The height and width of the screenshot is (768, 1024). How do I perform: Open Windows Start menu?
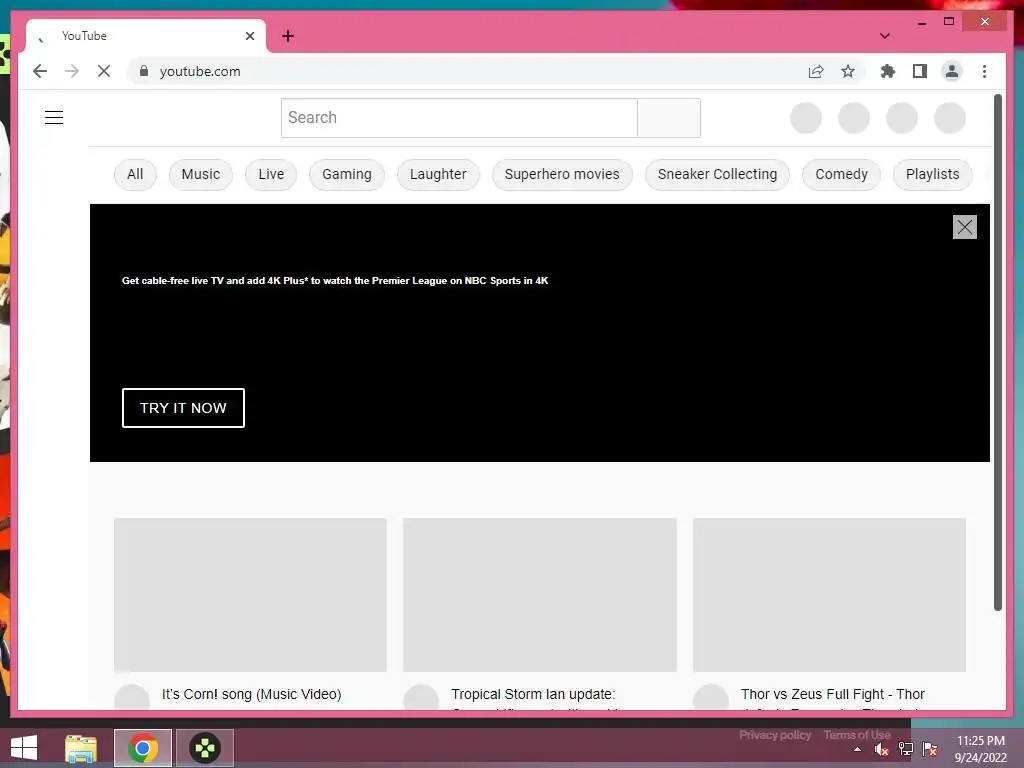coord(24,748)
